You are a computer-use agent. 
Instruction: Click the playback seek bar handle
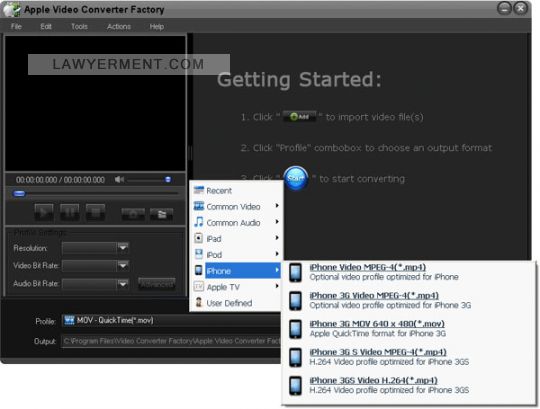click(x=19, y=193)
